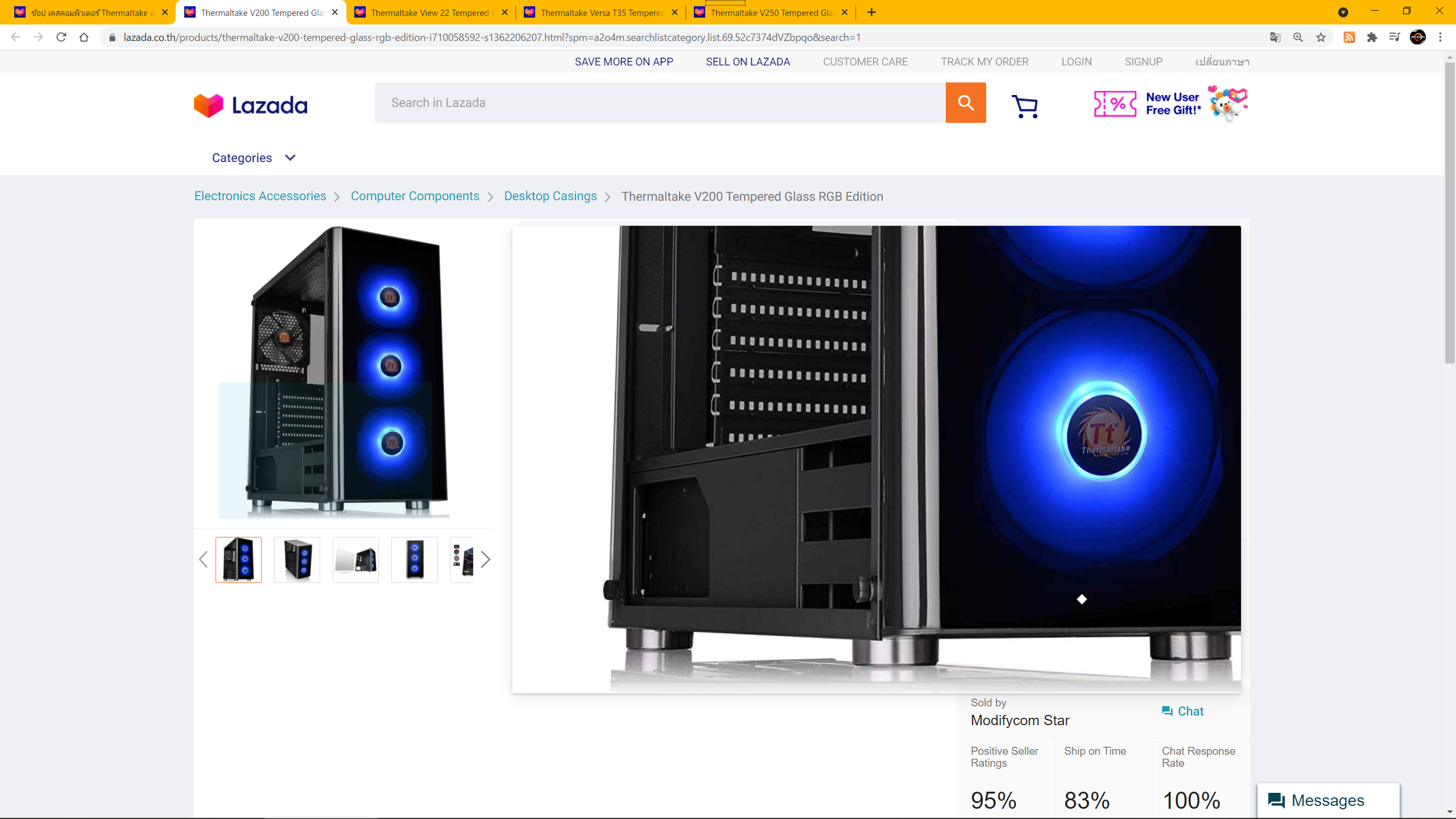Chat with seller Modifycom Star
1456x819 pixels.
pyautogui.click(x=1182, y=711)
